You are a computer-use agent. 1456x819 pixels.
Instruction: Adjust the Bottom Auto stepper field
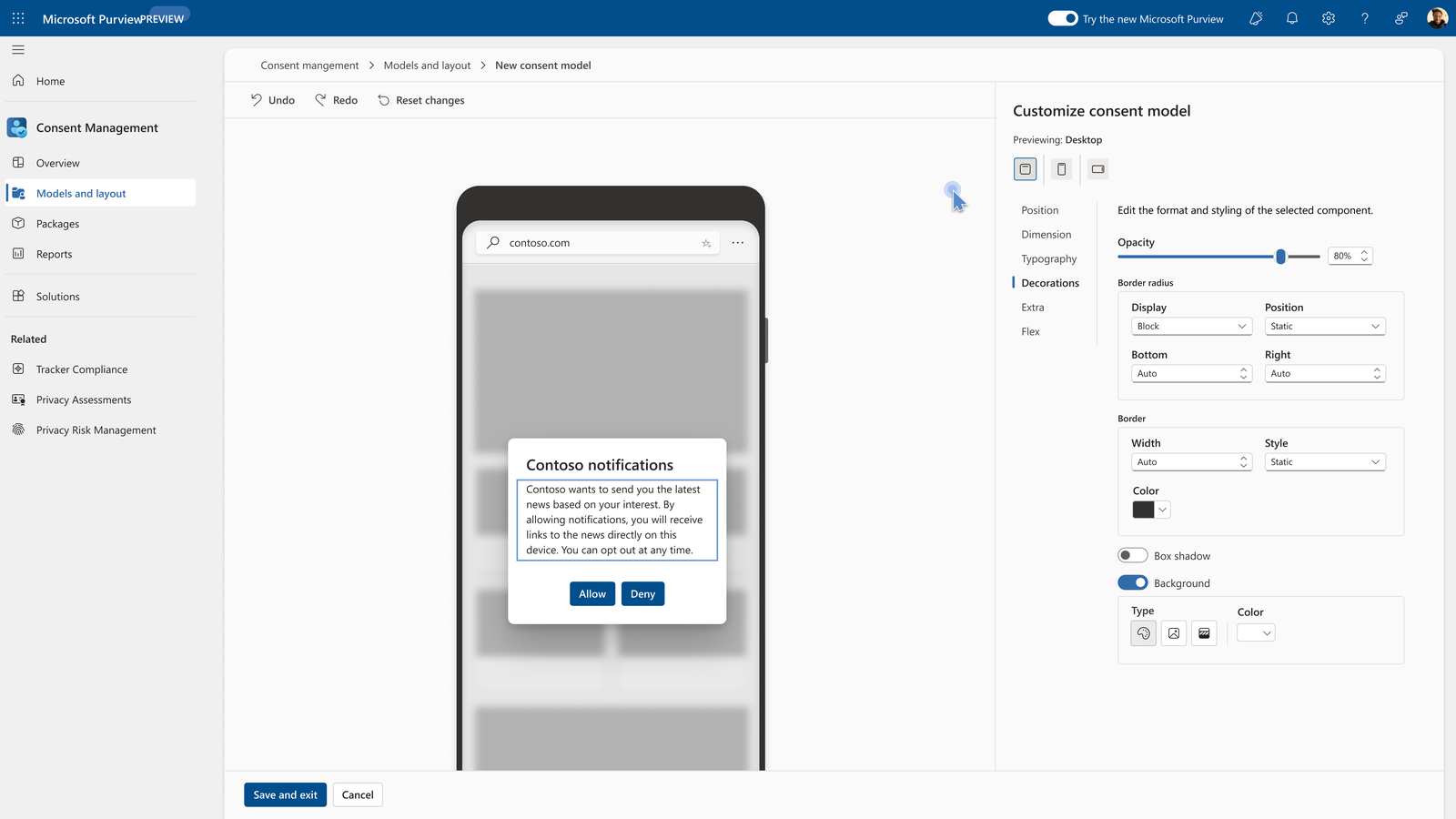1192,373
